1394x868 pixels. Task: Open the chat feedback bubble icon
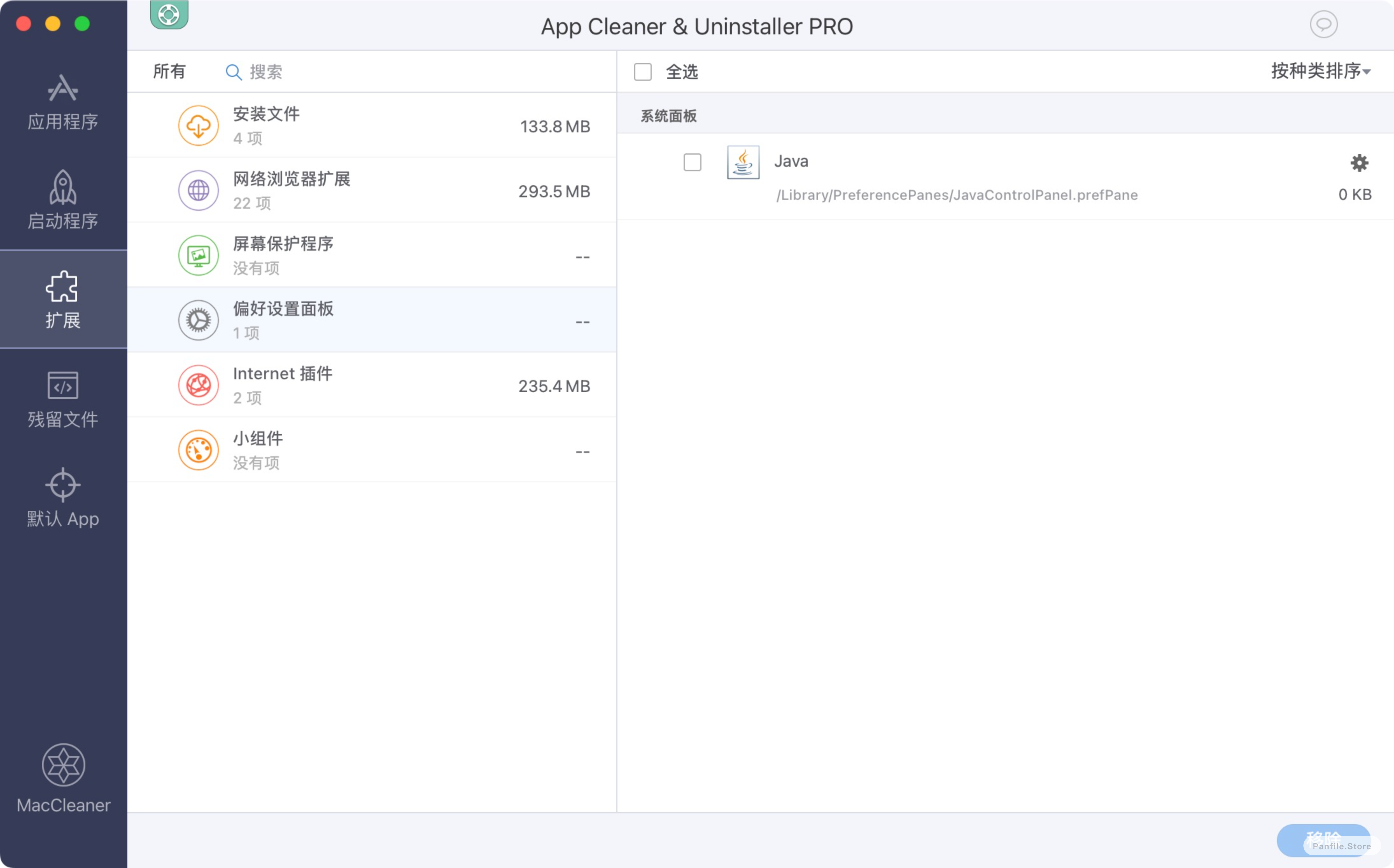pyautogui.click(x=1323, y=24)
